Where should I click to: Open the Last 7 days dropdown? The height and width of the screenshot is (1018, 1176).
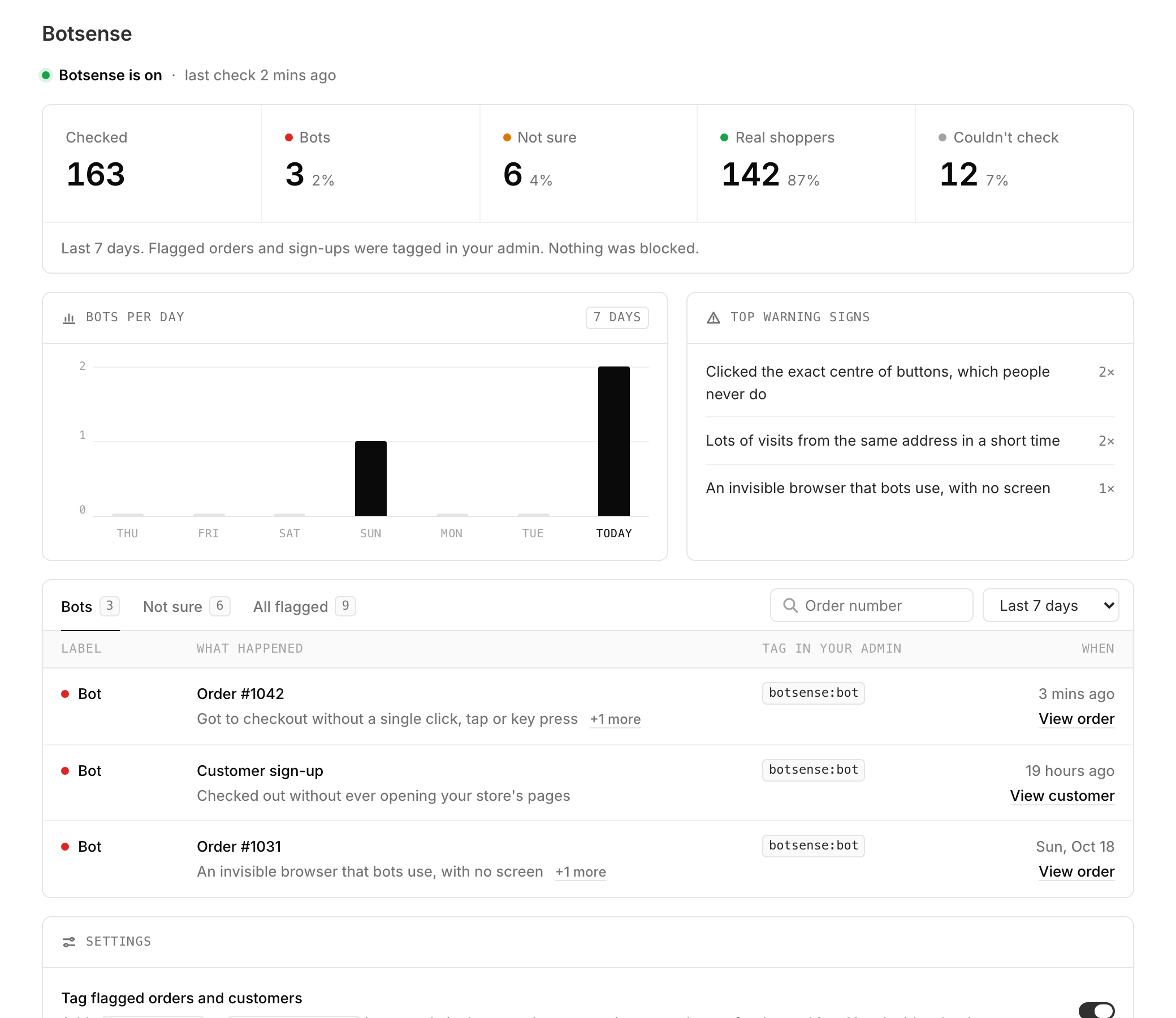coord(1050,606)
